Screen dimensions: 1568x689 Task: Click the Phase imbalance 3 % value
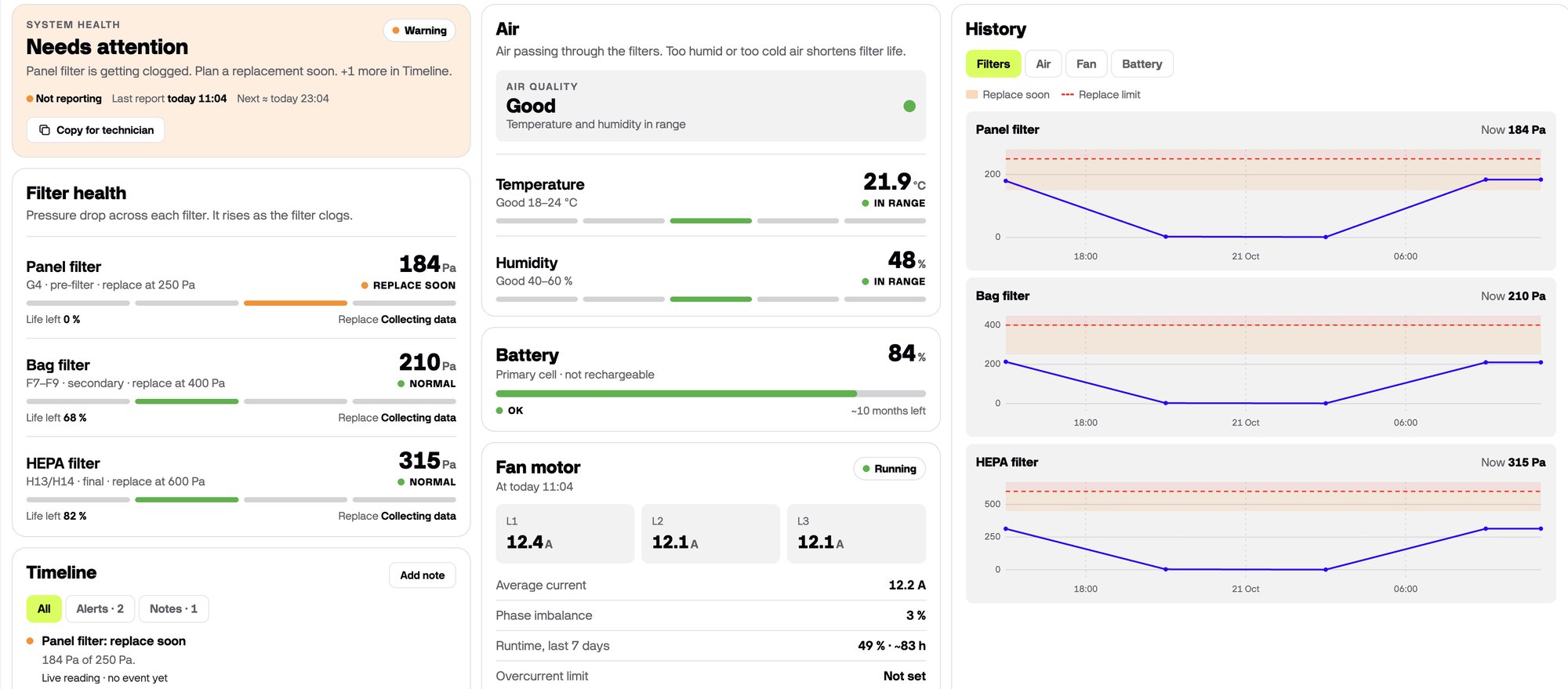pyautogui.click(x=916, y=615)
